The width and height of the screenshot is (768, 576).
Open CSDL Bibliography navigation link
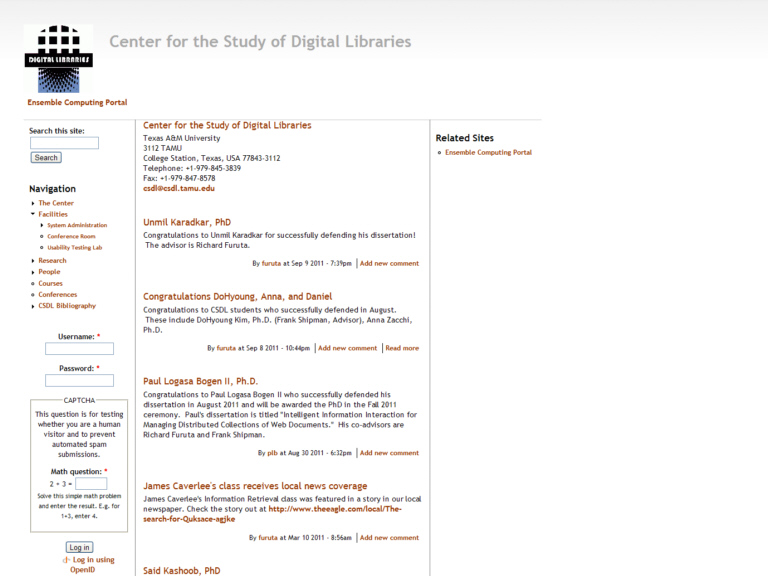[67, 306]
